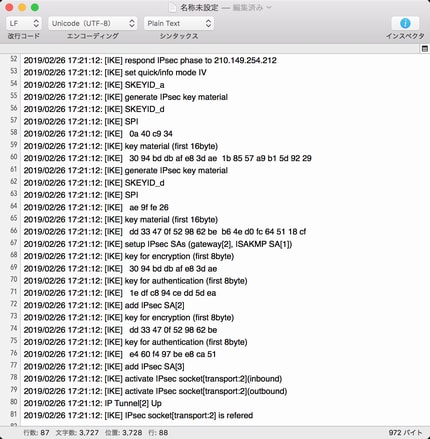Image resolution: width=430 pixels, height=439 pixels.
Task: Click the yellow minimize window button
Action: pyautogui.click(x=22, y=7)
